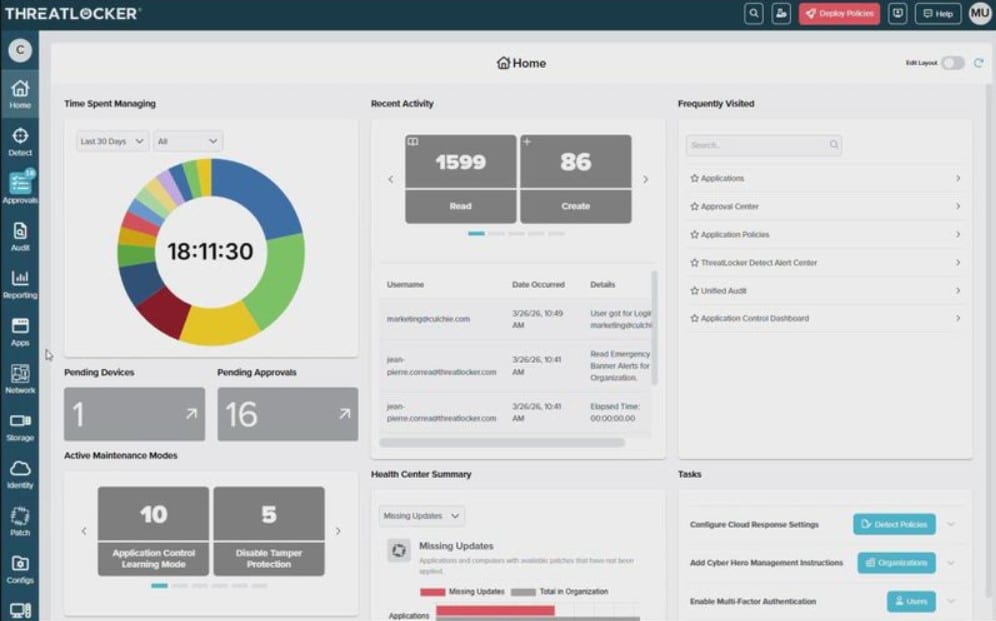Open the Missing Updates dropdown
This screenshot has height=621, width=996.
pos(422,516)
